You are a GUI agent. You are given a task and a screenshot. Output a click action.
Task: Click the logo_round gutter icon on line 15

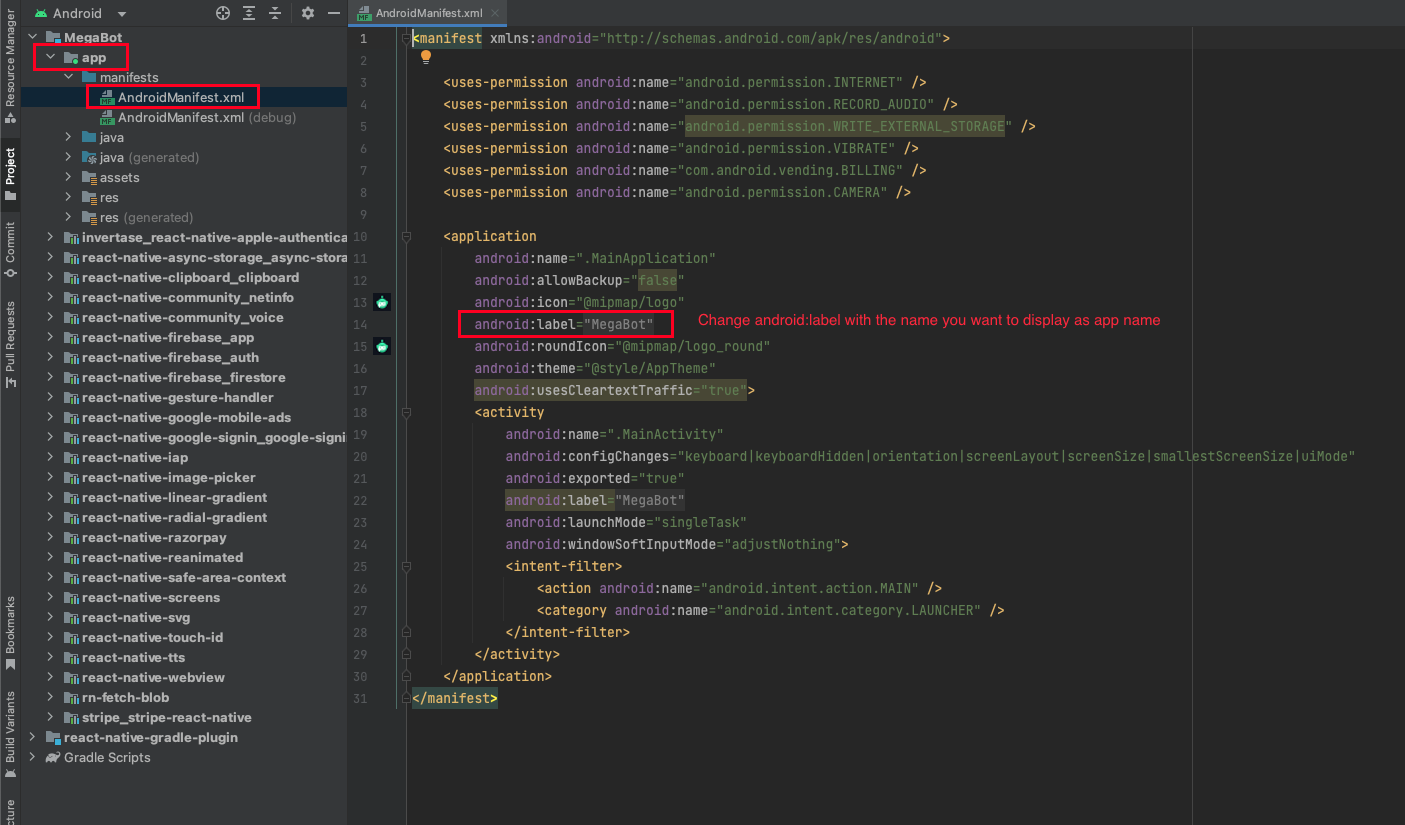click(382, 346)
